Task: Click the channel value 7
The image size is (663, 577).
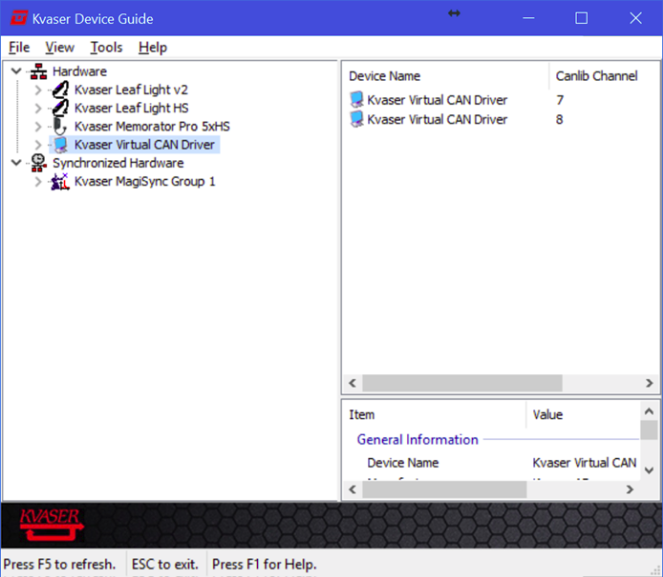Action: coord(560,100)
